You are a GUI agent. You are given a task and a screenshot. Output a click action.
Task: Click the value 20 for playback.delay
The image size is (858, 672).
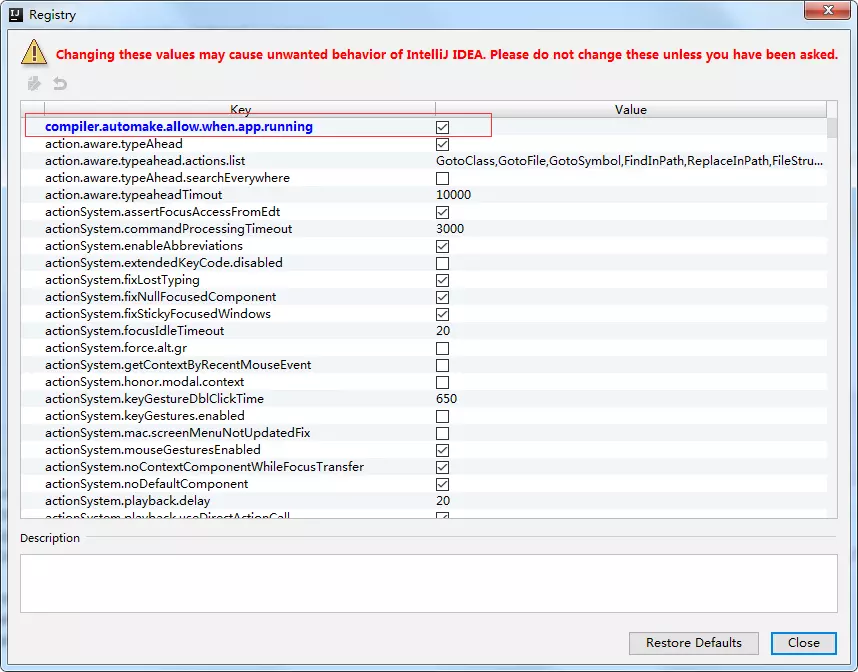[443, 501]
